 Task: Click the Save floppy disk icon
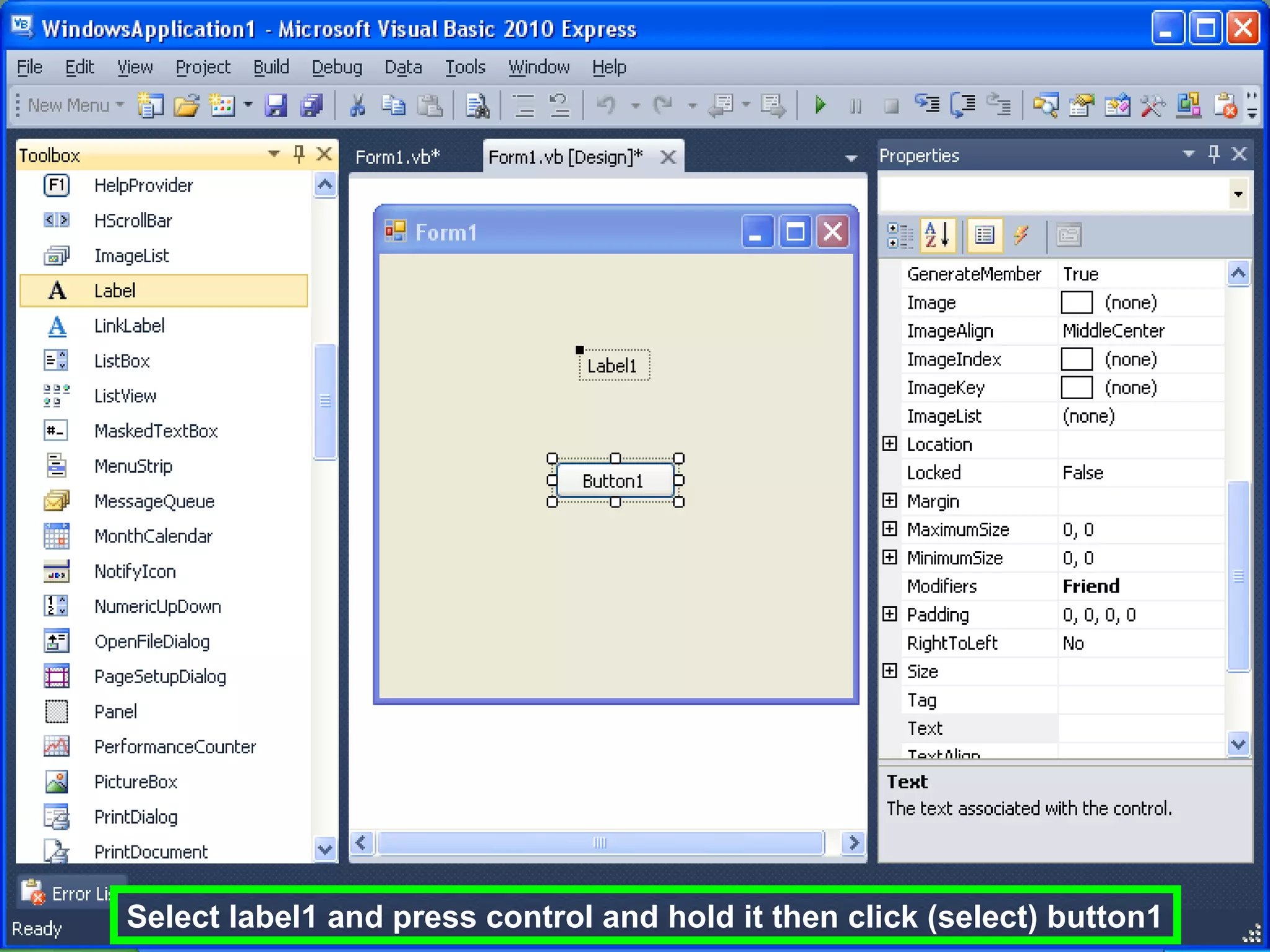[x=276, y=105]
